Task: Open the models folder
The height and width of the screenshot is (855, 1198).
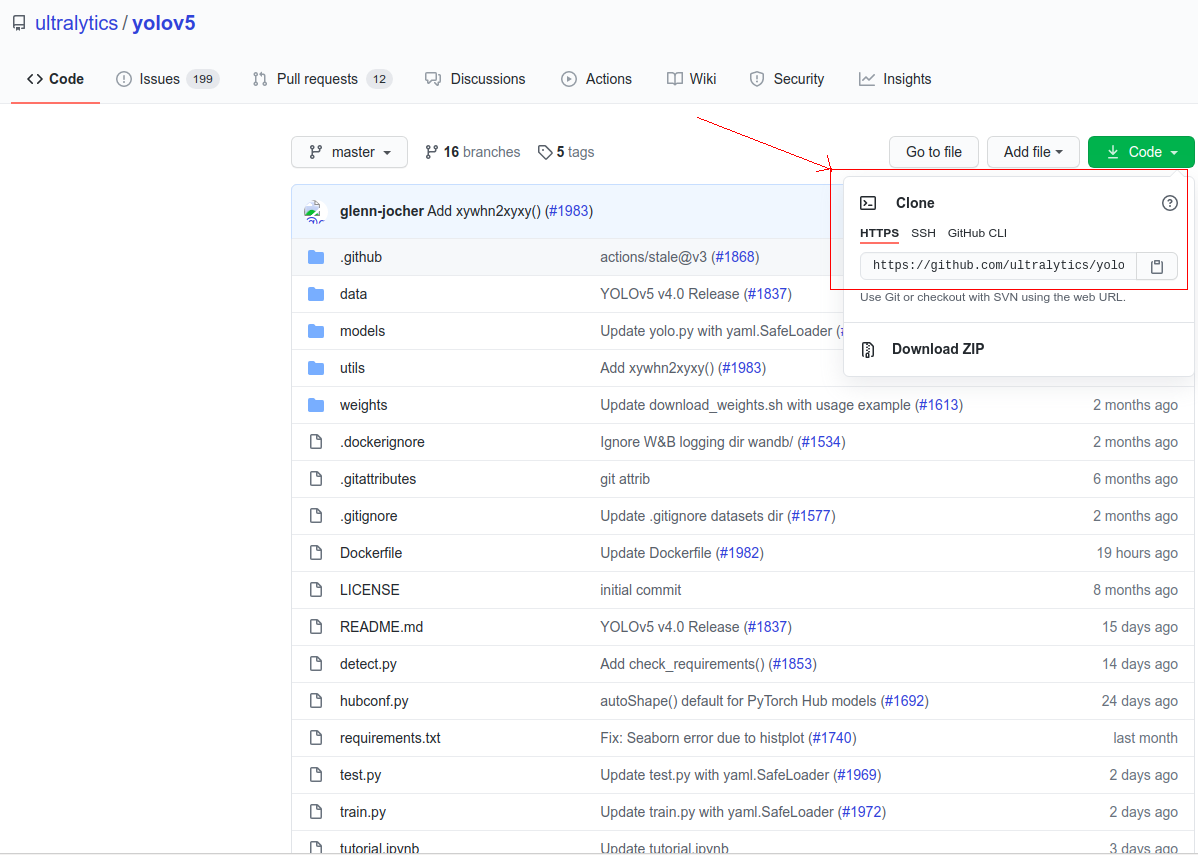Action: tap(362, 331)
